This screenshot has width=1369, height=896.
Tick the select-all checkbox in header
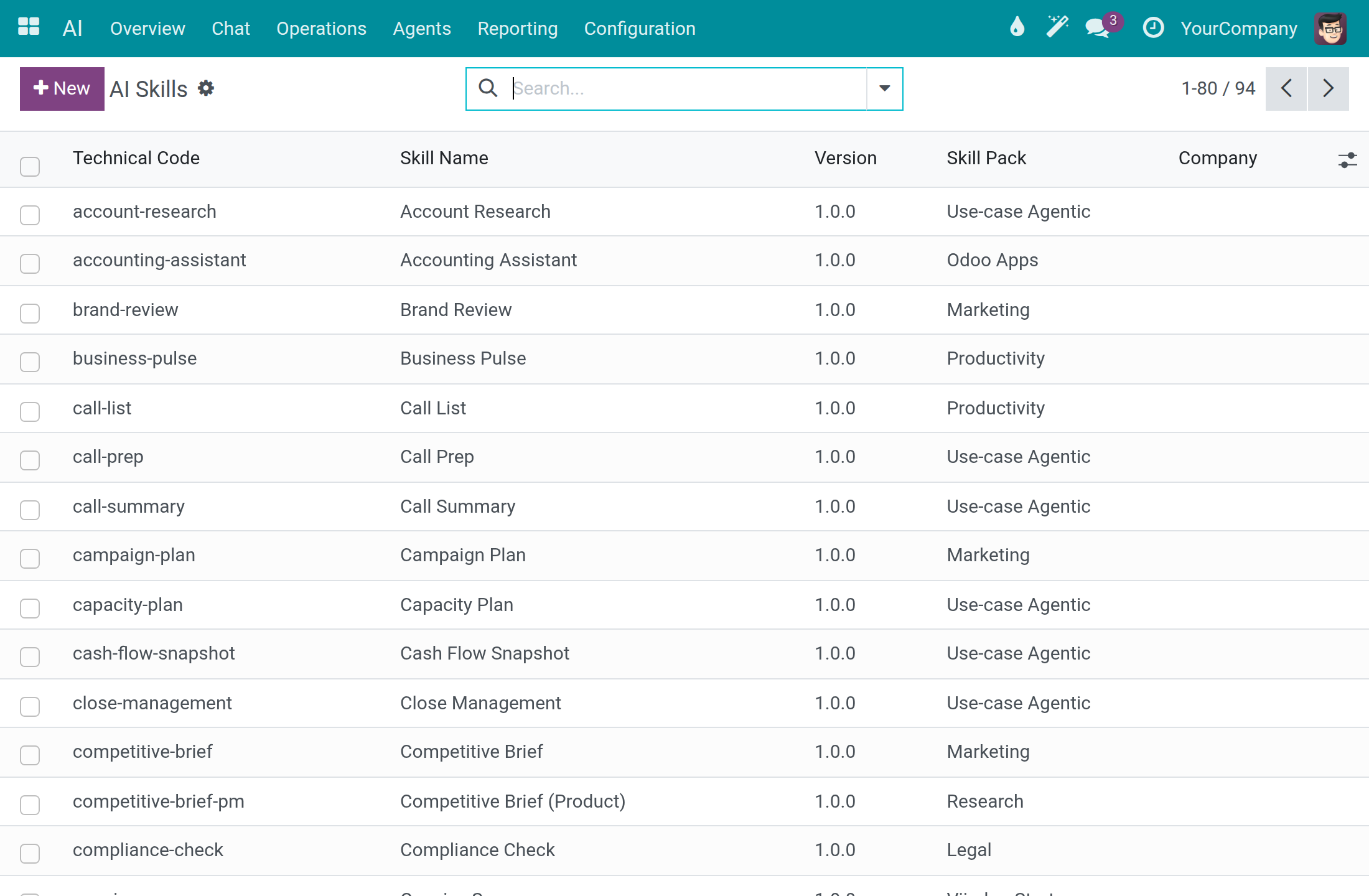[30, 166]
